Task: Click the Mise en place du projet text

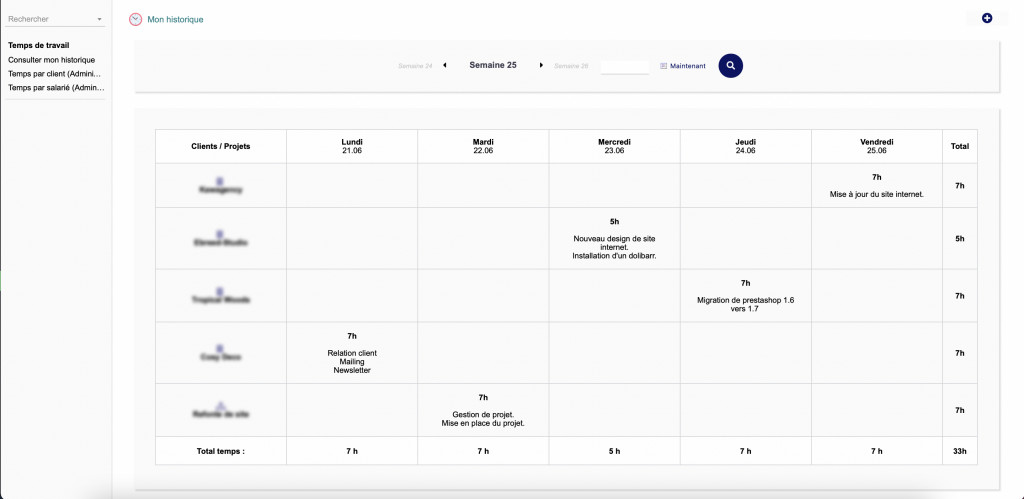Action: (483, 423)
